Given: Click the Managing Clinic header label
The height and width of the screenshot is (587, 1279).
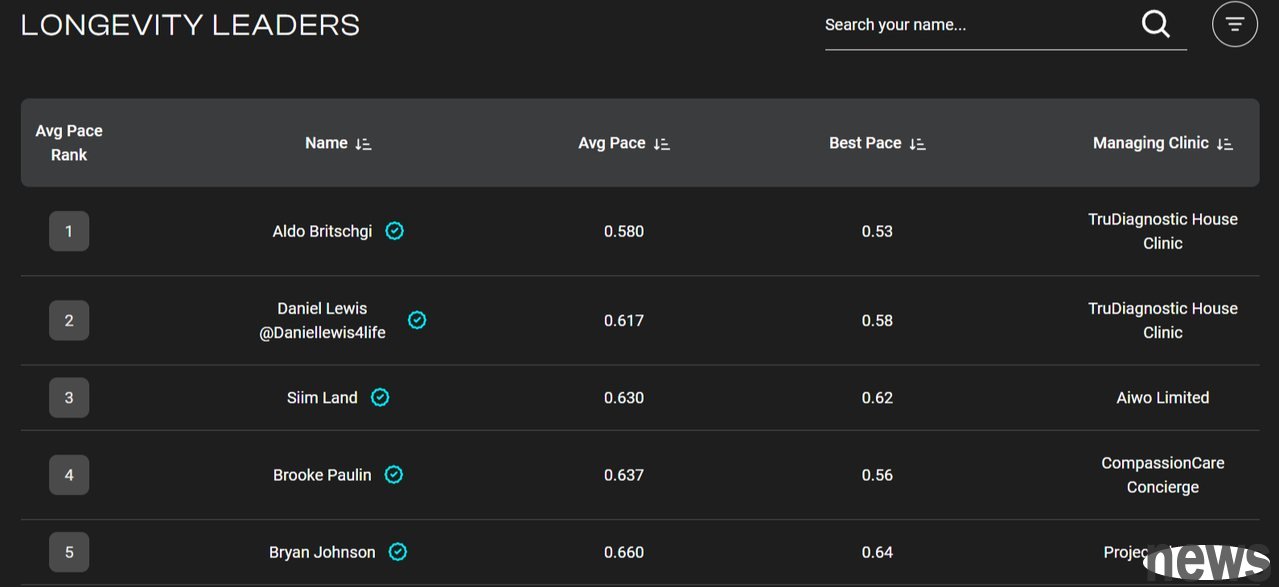Looking at the screenshot, I should [1151, 143].
